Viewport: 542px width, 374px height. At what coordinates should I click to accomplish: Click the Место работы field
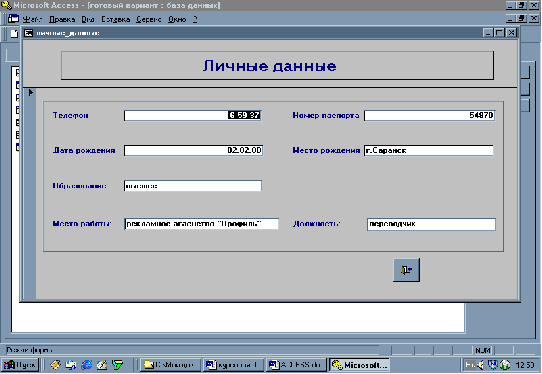coord(201,224)
